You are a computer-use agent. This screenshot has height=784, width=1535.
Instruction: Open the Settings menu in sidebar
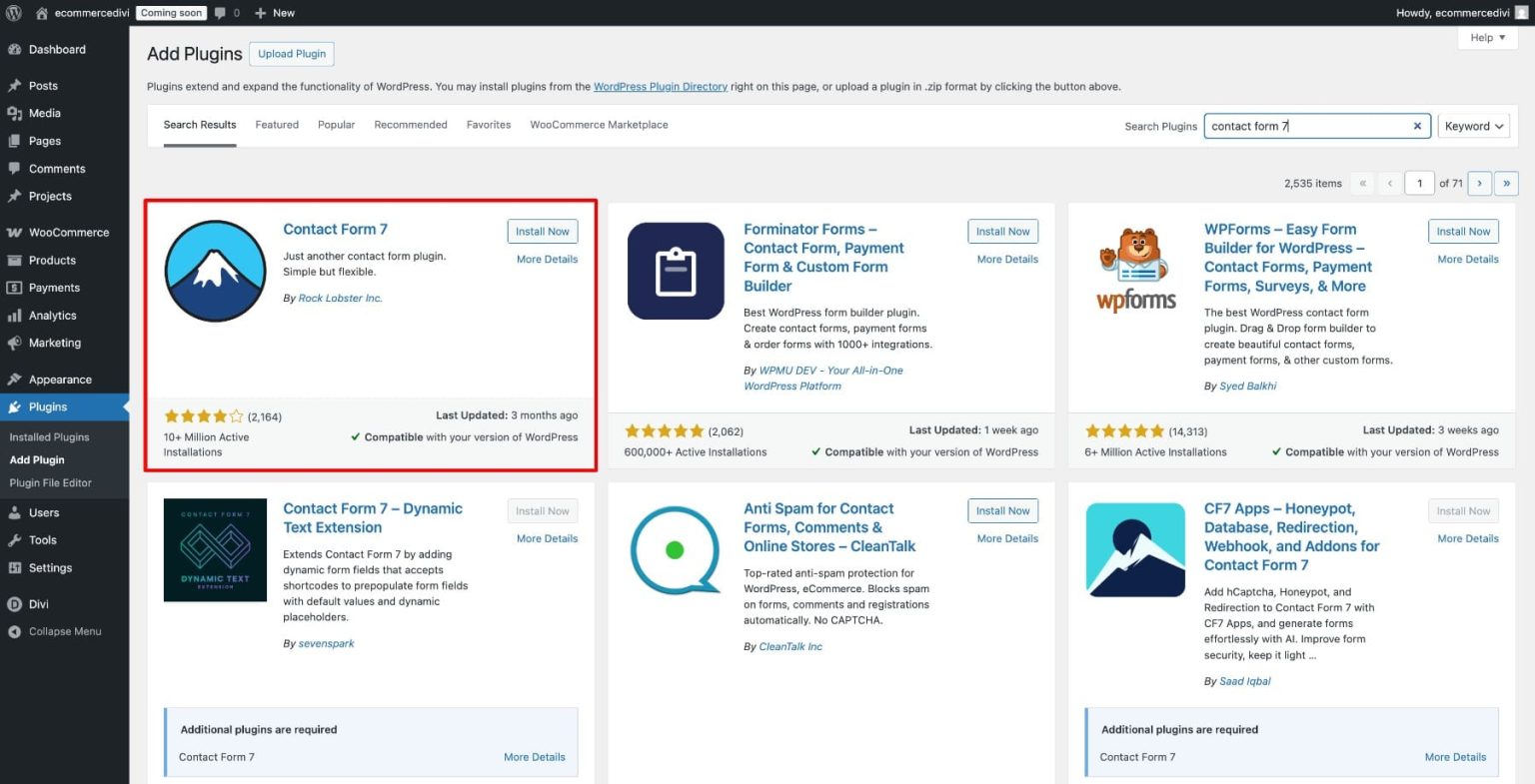[x=50, y=568]
